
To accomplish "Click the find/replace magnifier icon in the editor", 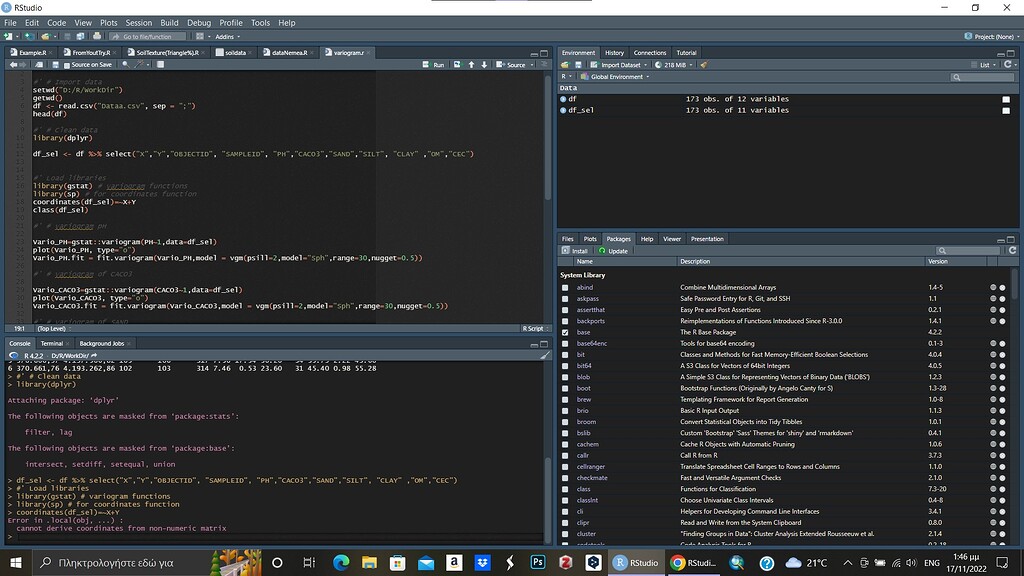I will tap(127, 65).
